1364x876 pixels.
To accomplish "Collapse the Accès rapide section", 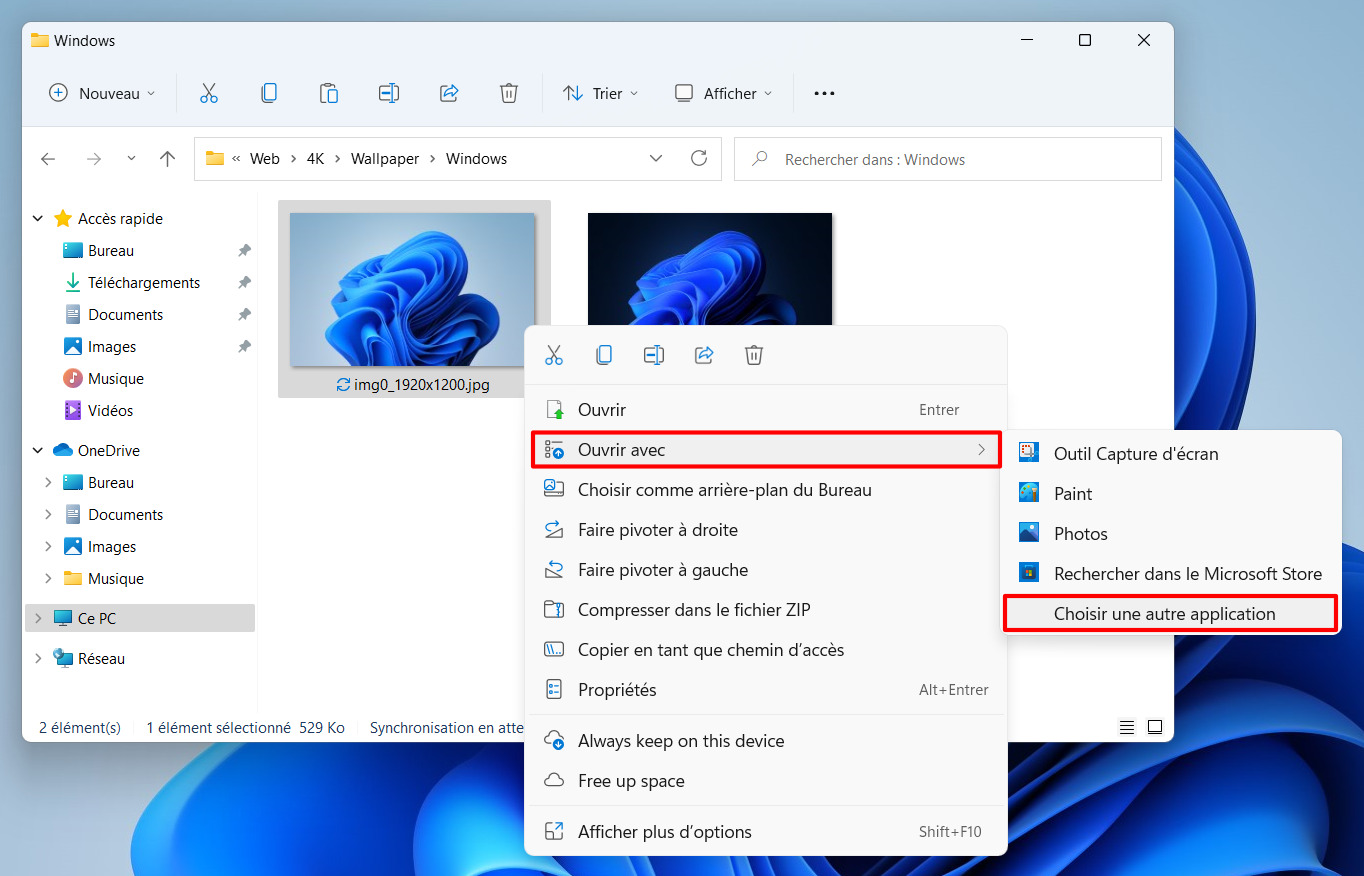I will 38,219.
